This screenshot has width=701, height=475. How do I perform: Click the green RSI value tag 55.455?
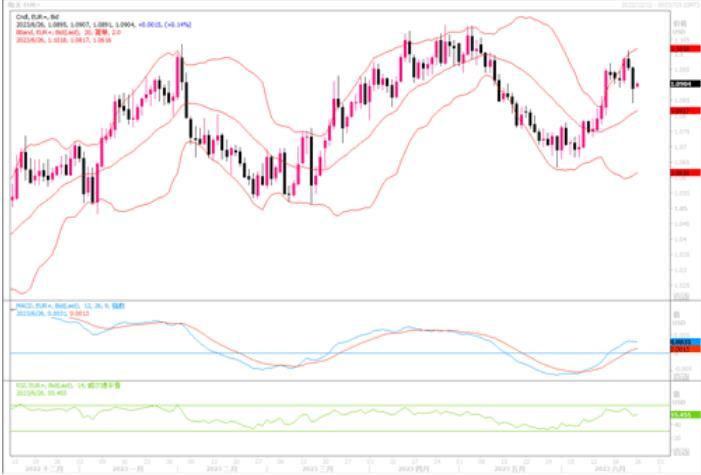[682, 414]
